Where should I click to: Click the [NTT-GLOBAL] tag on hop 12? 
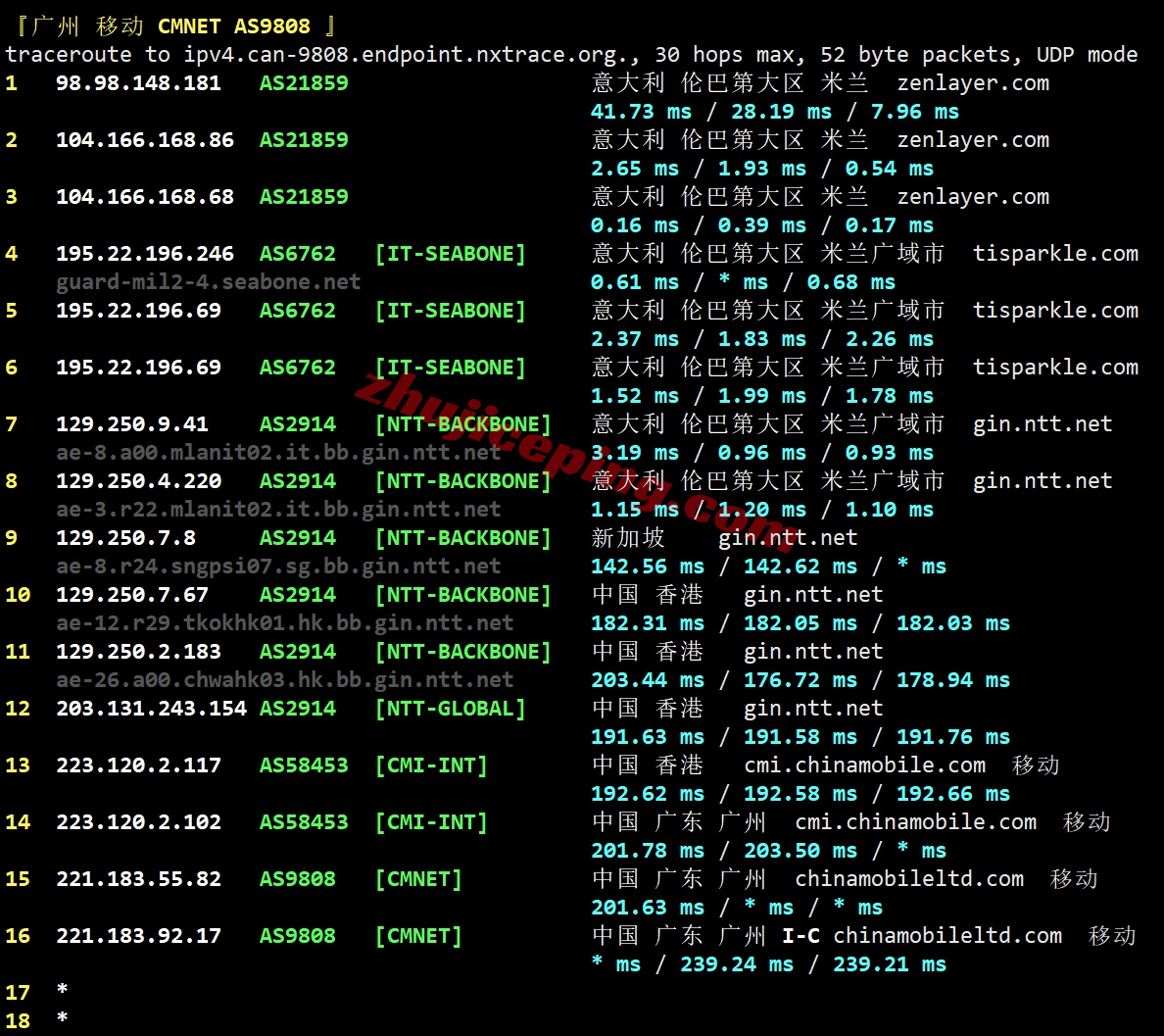pos(451,709)
